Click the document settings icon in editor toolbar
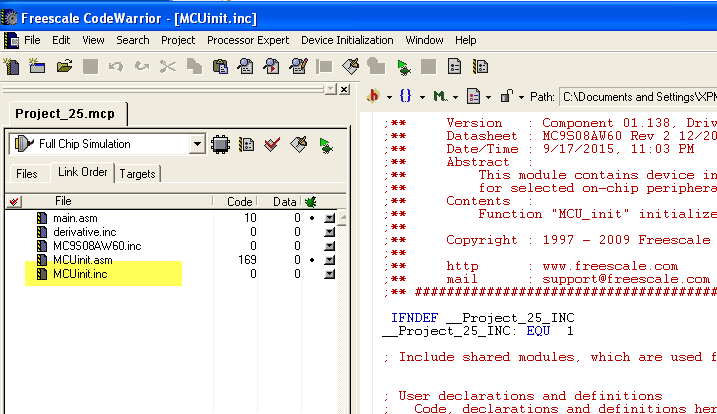The image size is (717, 414). click(473, 96)
